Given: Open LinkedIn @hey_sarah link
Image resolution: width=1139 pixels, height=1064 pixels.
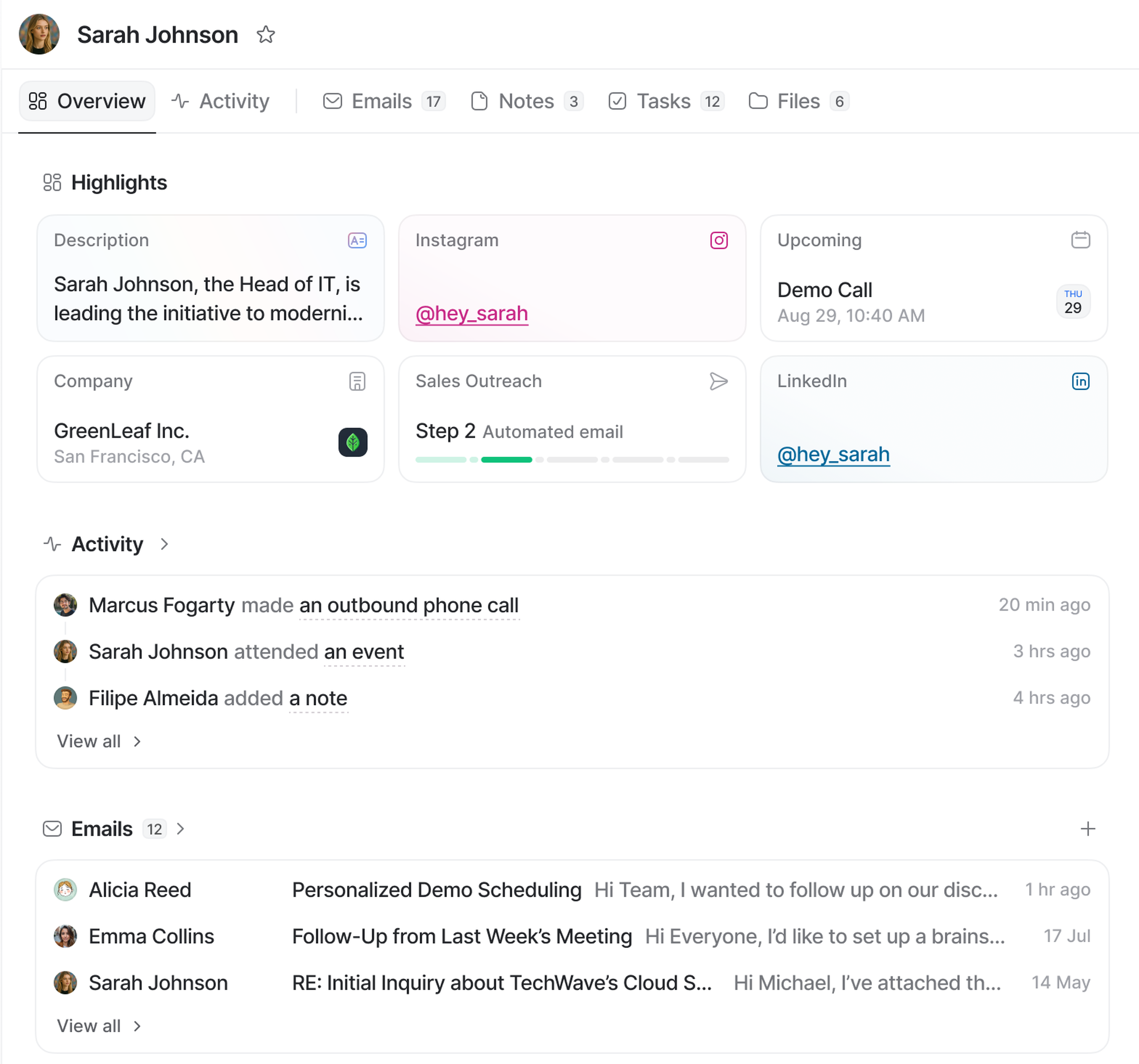Looking at the screenshot, I should pos(833,455).
